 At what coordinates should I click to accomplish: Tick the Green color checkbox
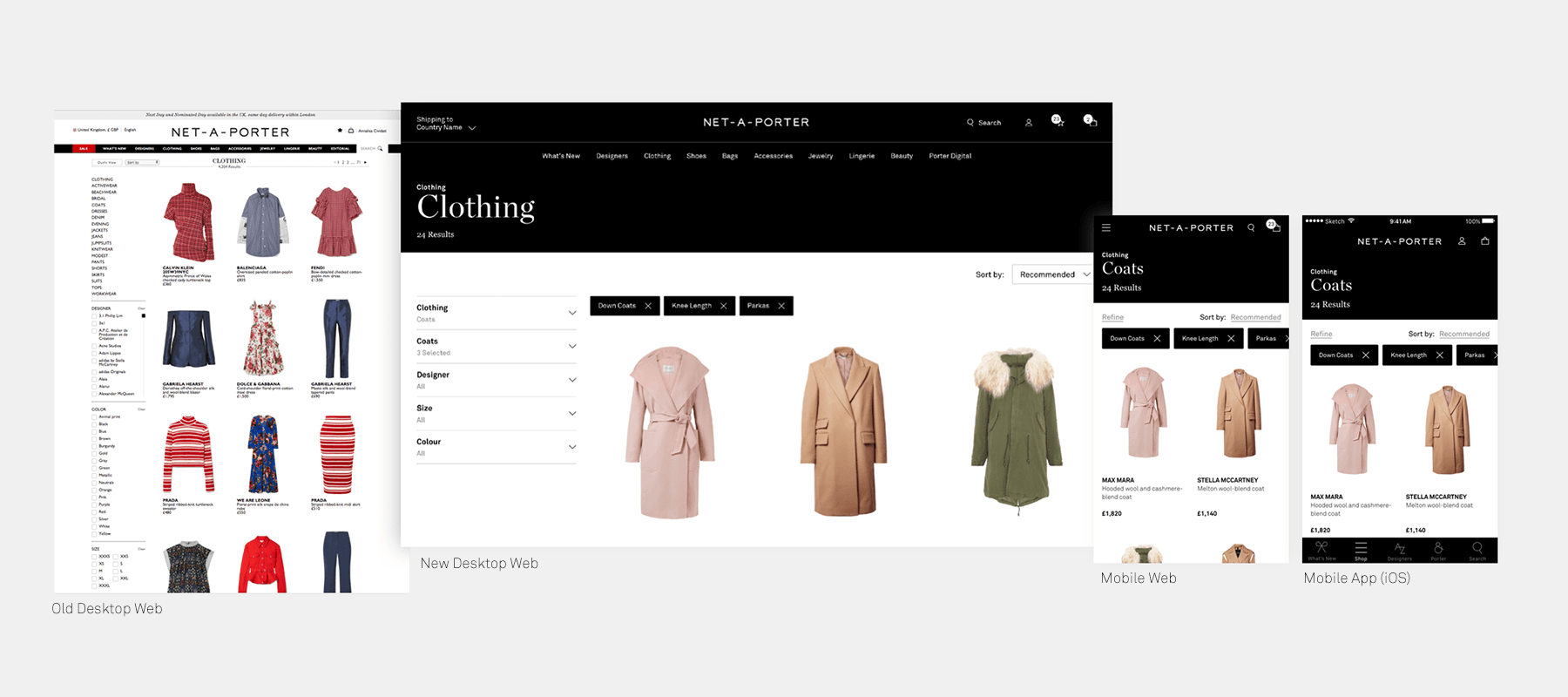[94, 468]
